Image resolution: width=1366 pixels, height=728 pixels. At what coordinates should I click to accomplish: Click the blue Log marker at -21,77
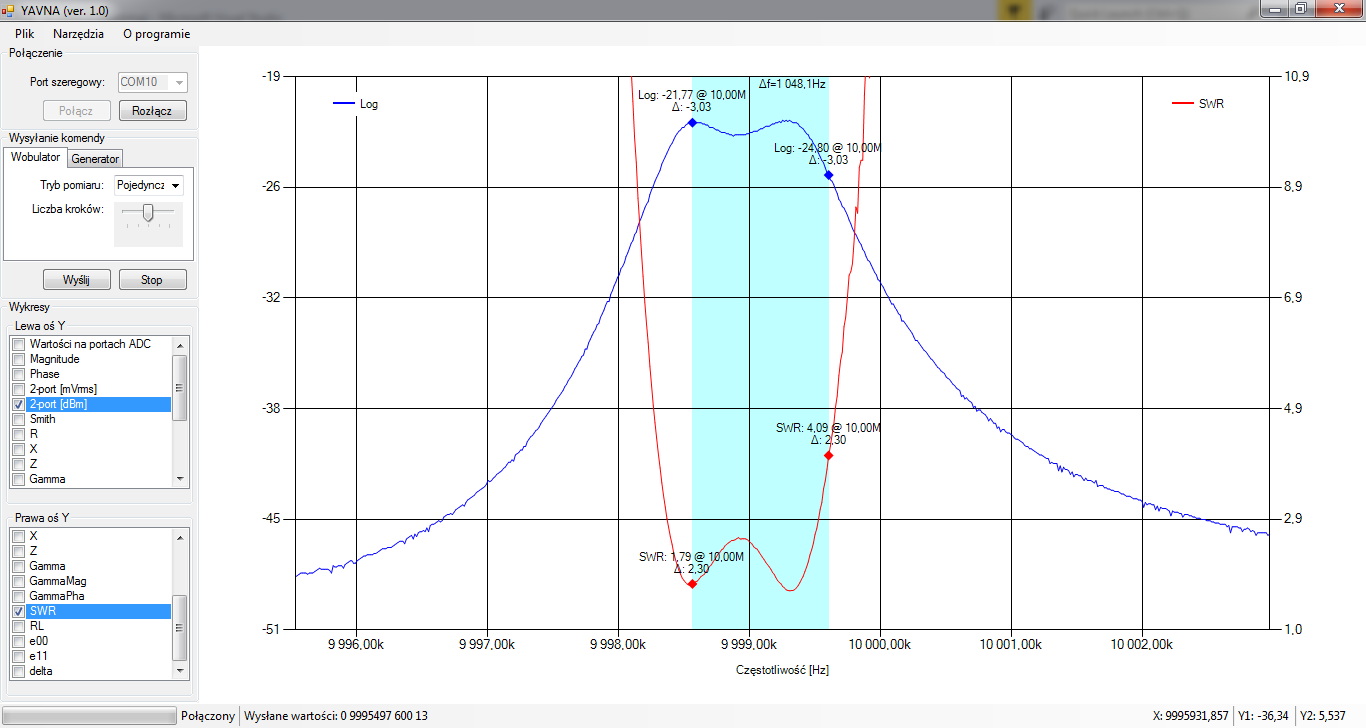(x=692, y=122)
